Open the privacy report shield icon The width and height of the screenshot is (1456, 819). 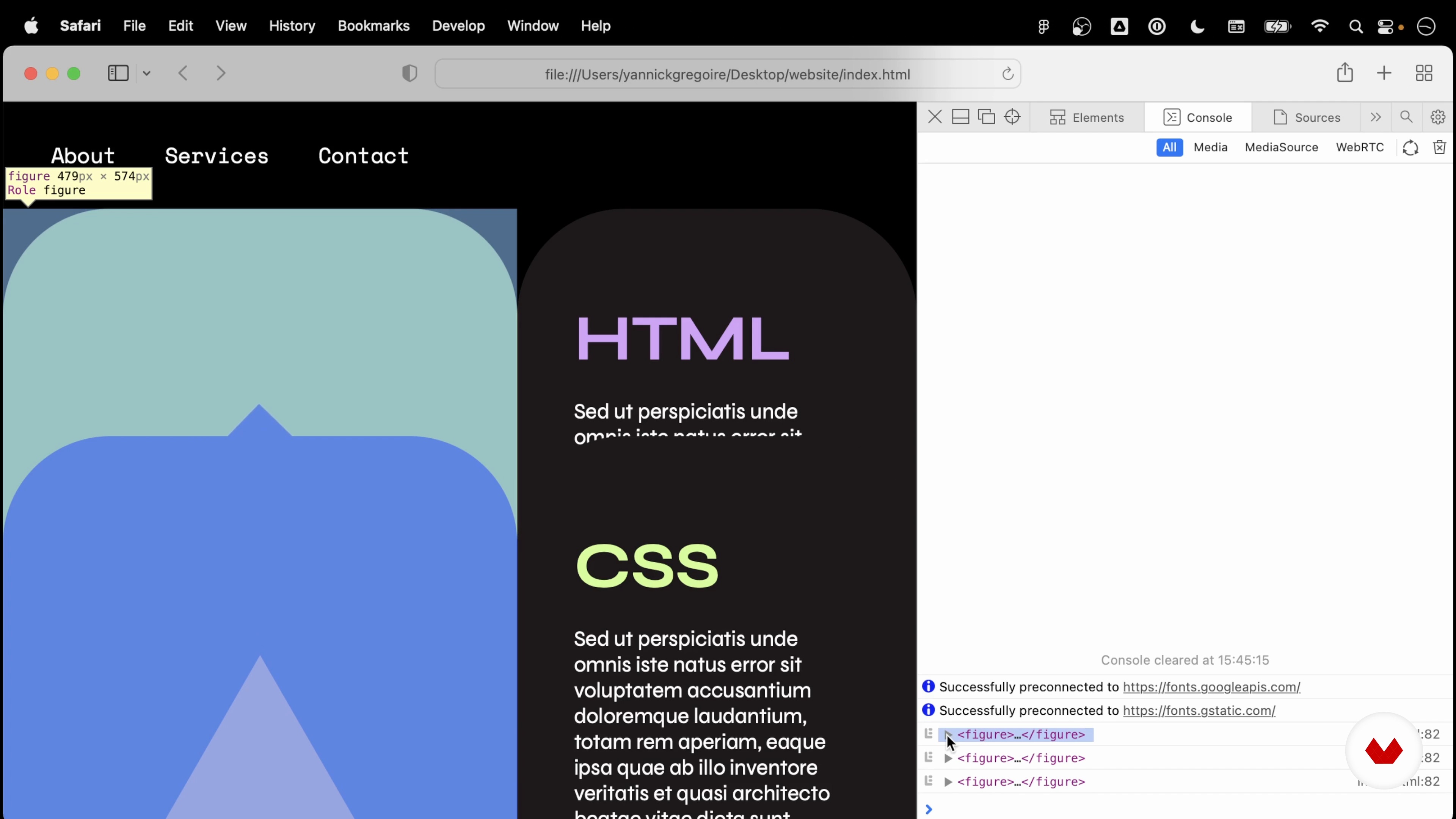(x=410, y=74)
